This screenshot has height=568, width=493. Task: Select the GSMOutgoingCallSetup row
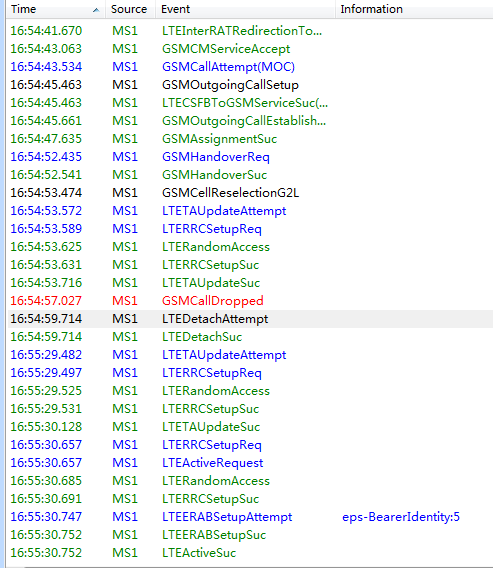250,85
